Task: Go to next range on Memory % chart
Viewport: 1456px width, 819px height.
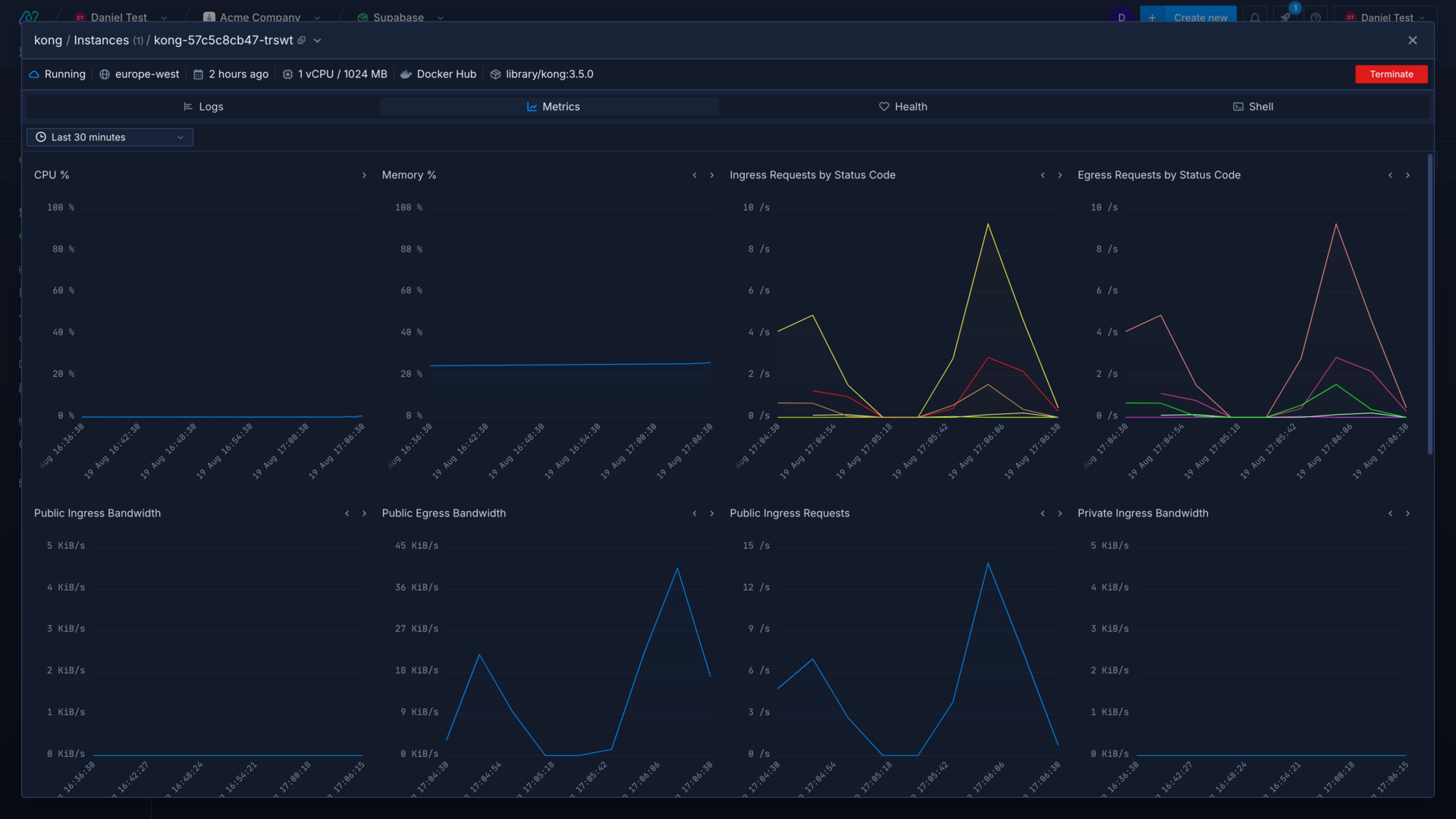Action: tap(712, 175)
